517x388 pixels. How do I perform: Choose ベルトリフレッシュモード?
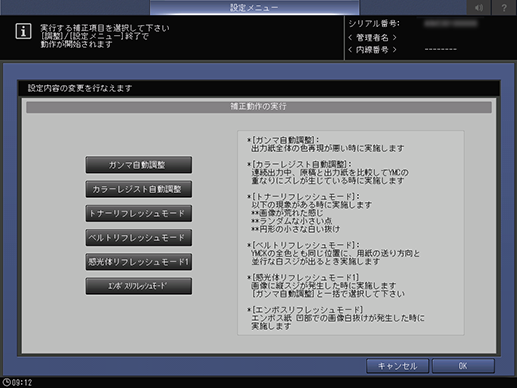[139, 238]
